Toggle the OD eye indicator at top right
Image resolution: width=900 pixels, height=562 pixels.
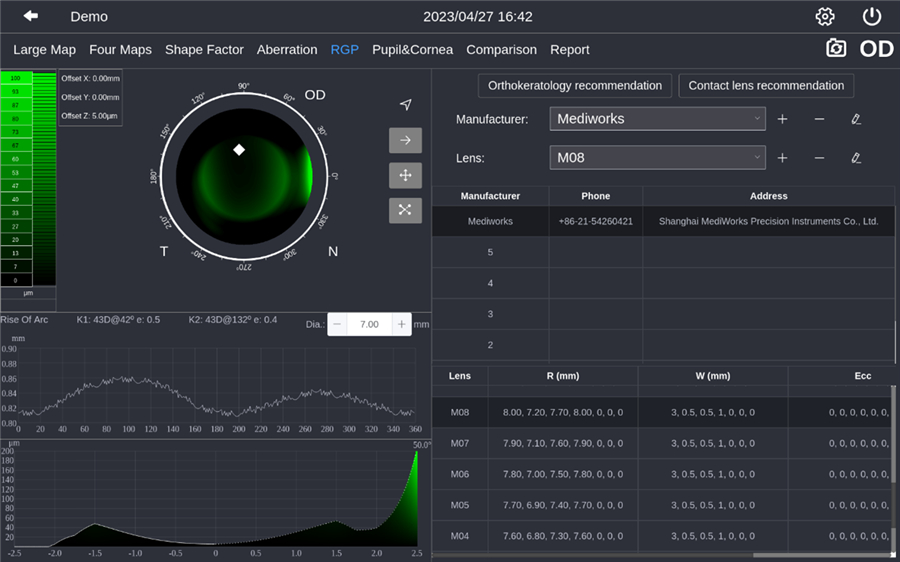point(876,49)
